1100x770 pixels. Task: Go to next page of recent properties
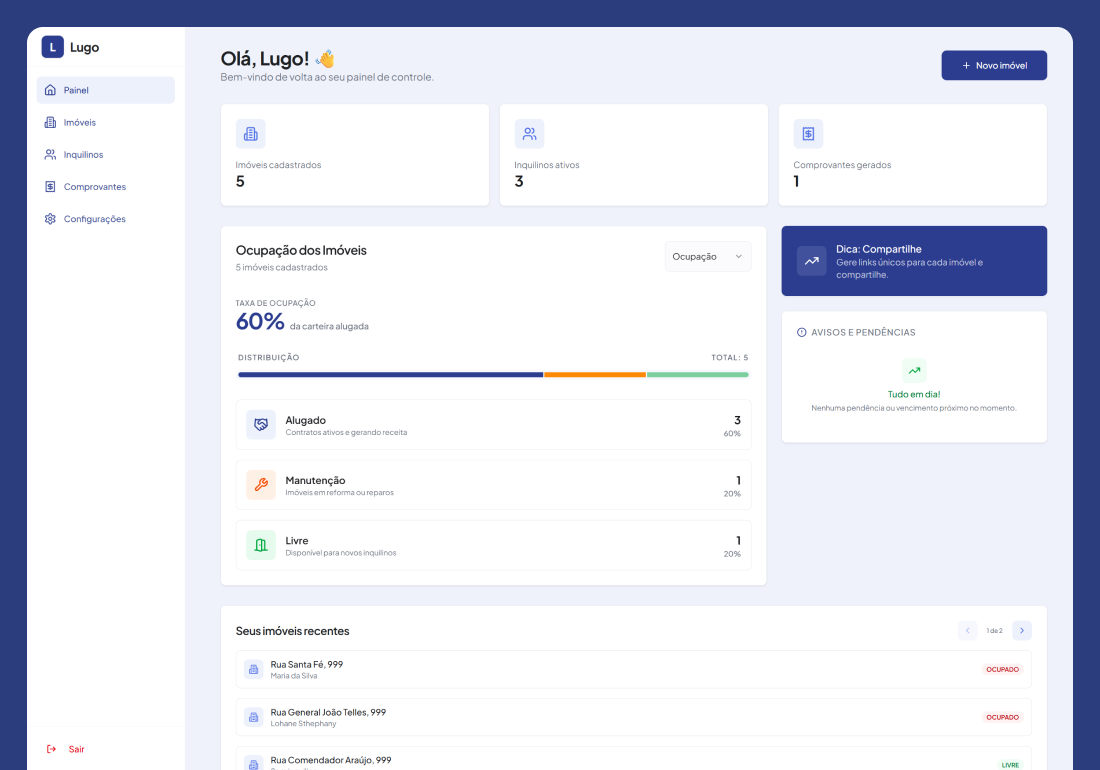1021,630
